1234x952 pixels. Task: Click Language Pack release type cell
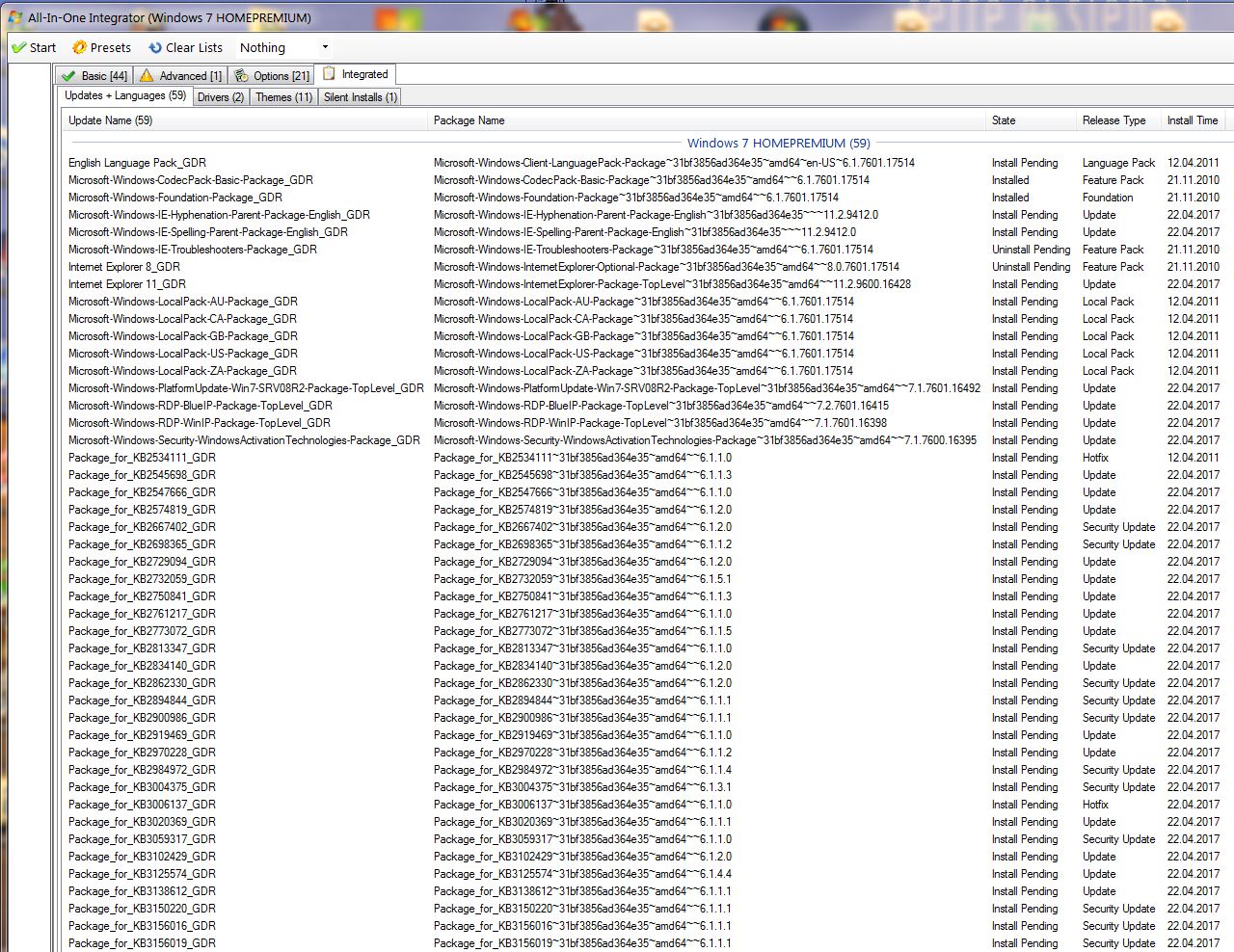tap(1118, 163)
